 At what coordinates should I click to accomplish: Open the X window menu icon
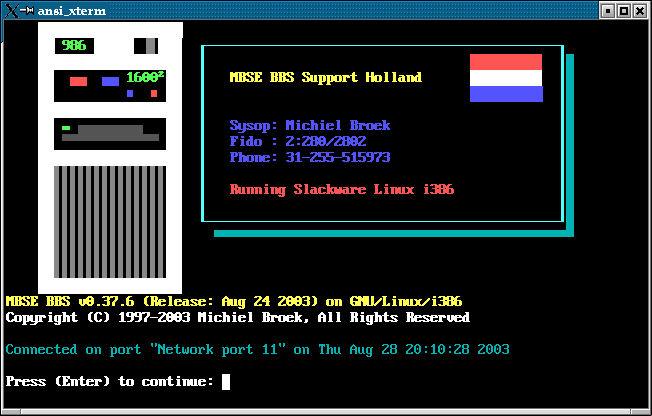pyautogui.click(x=12, y=10)
